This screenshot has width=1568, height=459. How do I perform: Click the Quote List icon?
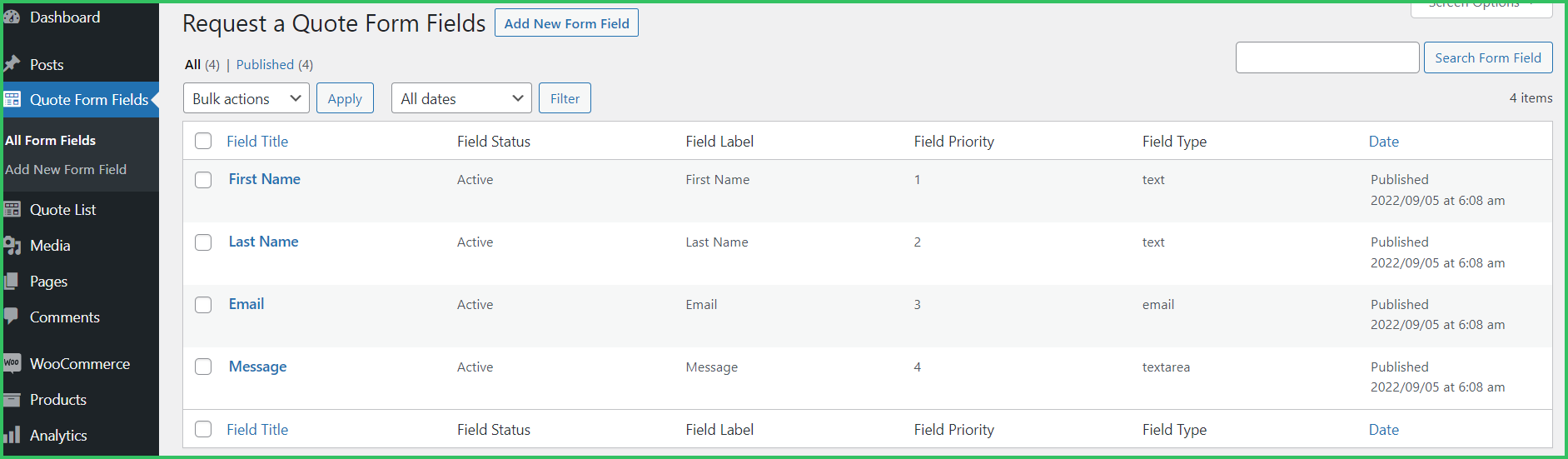(x=12, y=210)
